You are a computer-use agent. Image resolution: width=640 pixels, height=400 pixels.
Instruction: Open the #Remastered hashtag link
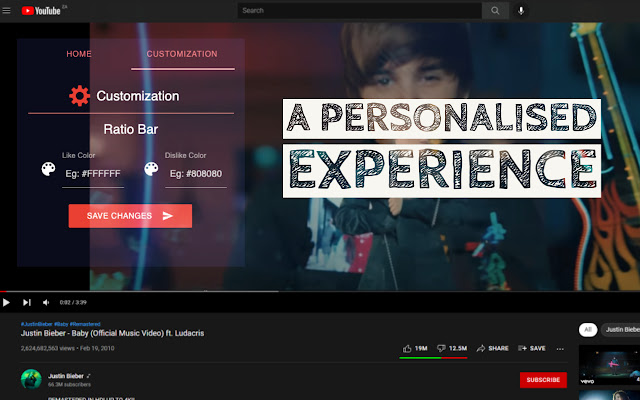click(85, 324)
